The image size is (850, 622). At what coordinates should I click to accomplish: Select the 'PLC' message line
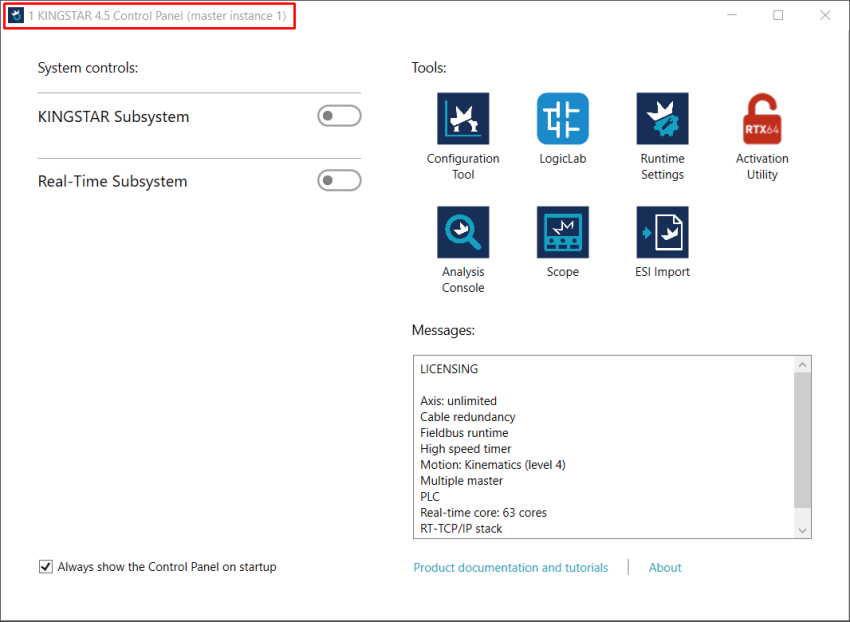pyautogui.click(x=430, y=497)
